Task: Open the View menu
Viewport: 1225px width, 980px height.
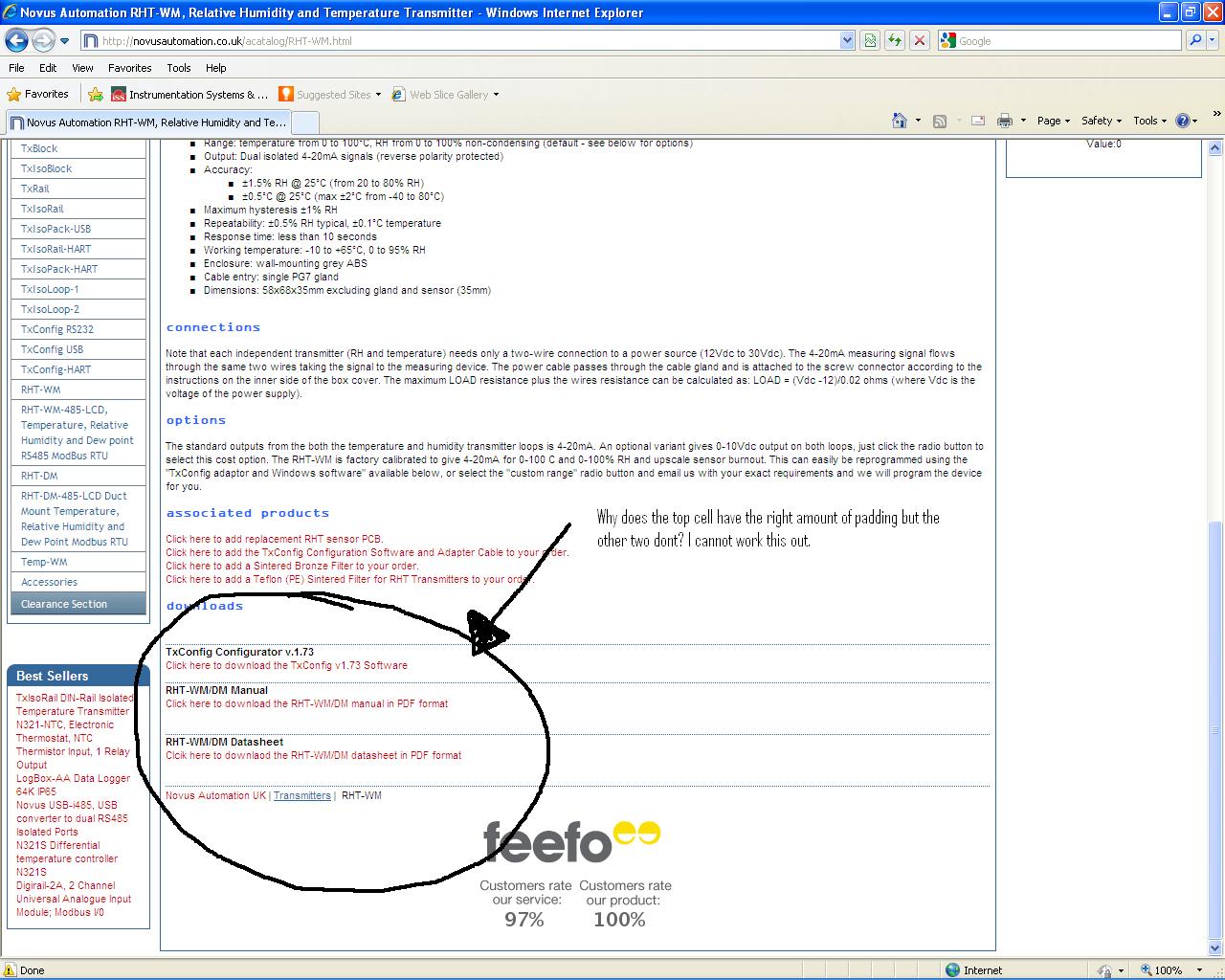Action: [82, 68]
